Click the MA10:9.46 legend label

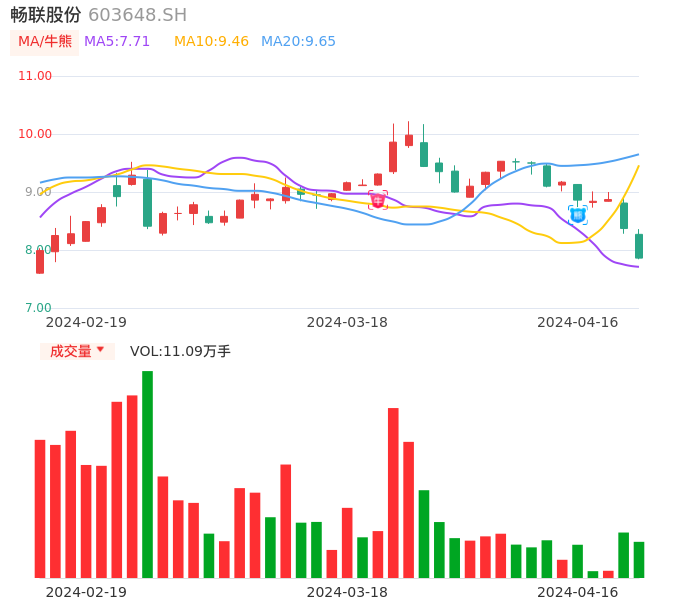tap(211, 42)
